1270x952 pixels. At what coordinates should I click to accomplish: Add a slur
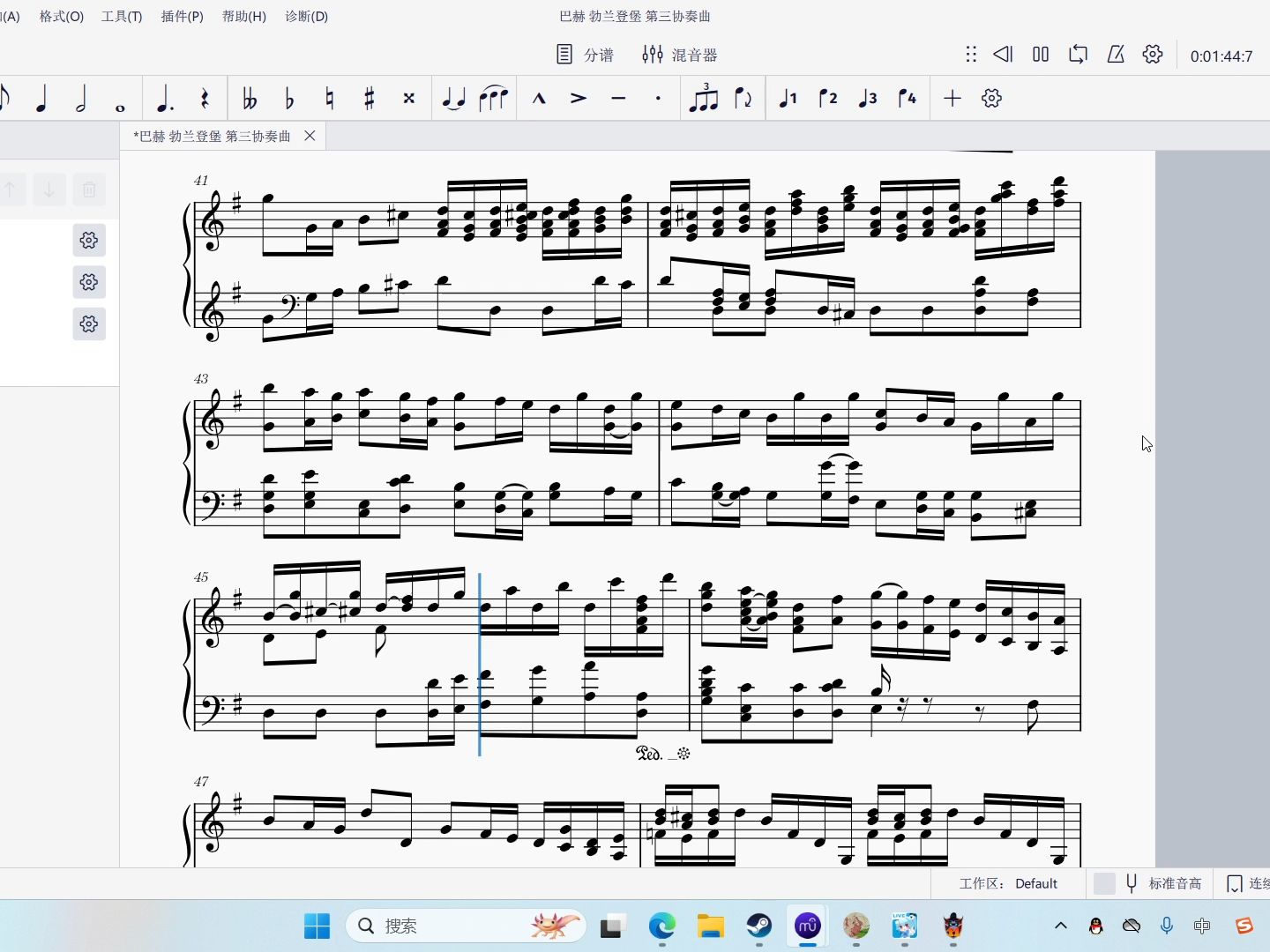(x=494, y=99)
